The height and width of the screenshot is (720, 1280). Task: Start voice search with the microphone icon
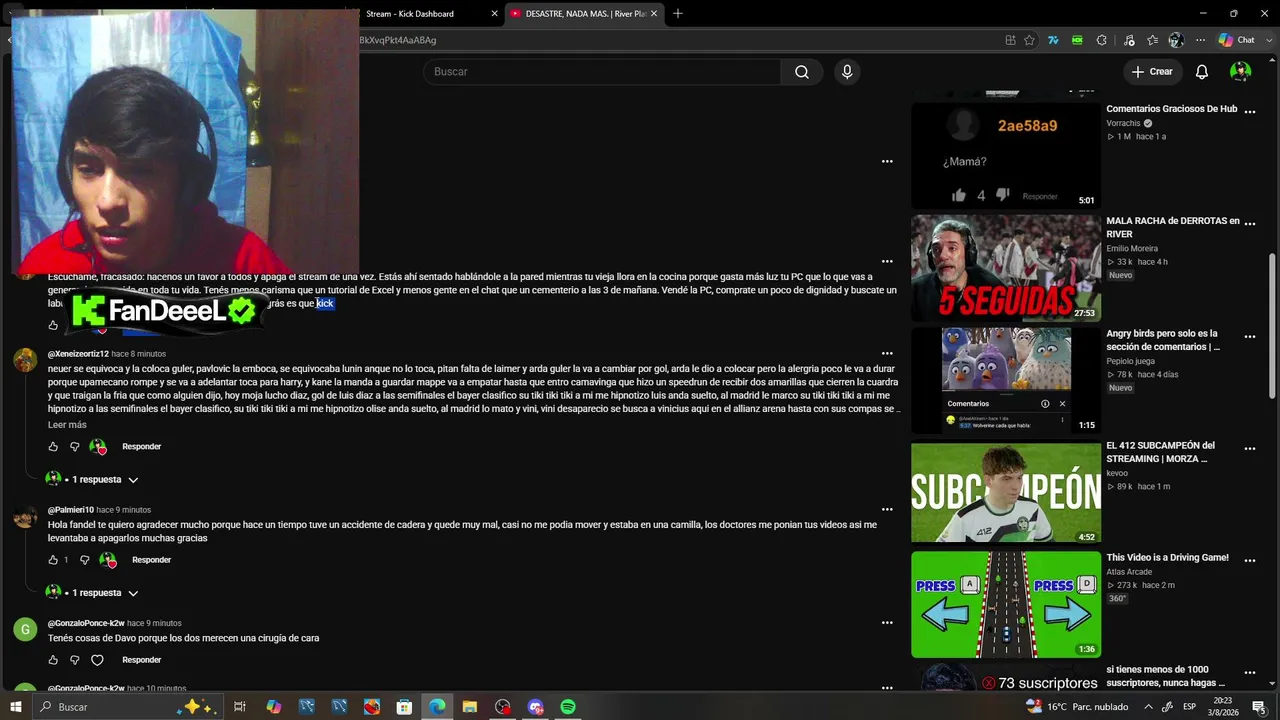[x=847, y=72]
